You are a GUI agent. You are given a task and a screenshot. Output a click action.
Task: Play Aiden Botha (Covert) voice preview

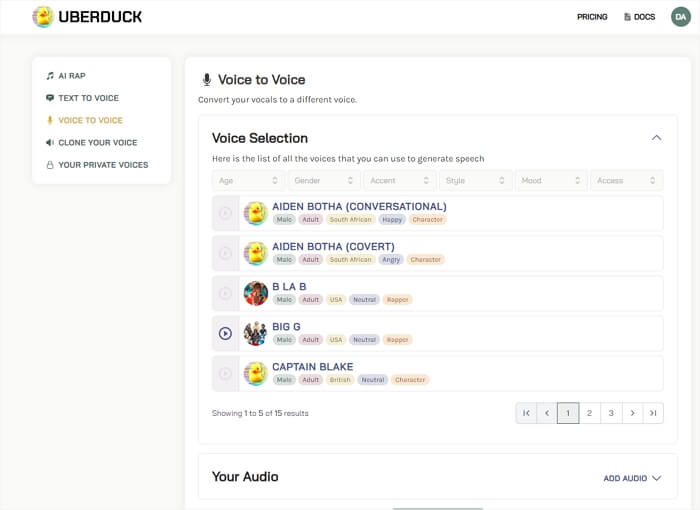click(225, 253)
